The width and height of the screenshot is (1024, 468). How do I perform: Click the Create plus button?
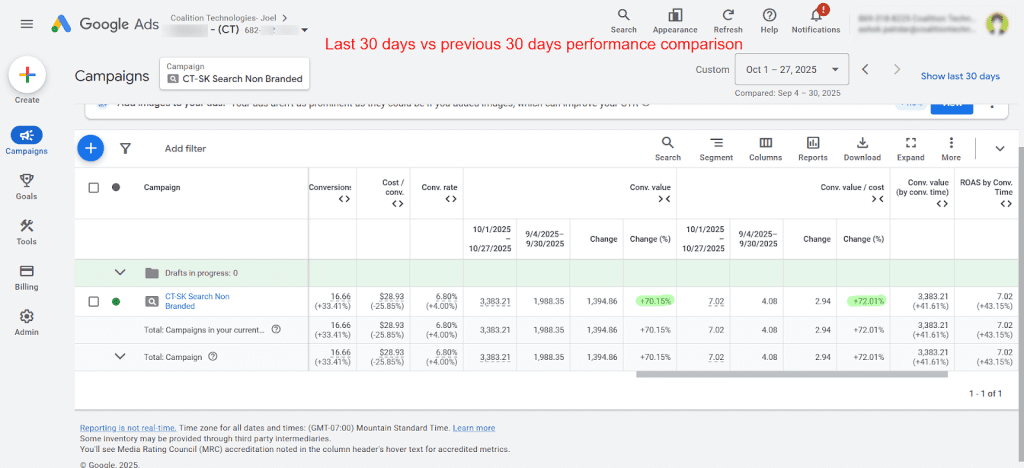(x=27, y=75)
